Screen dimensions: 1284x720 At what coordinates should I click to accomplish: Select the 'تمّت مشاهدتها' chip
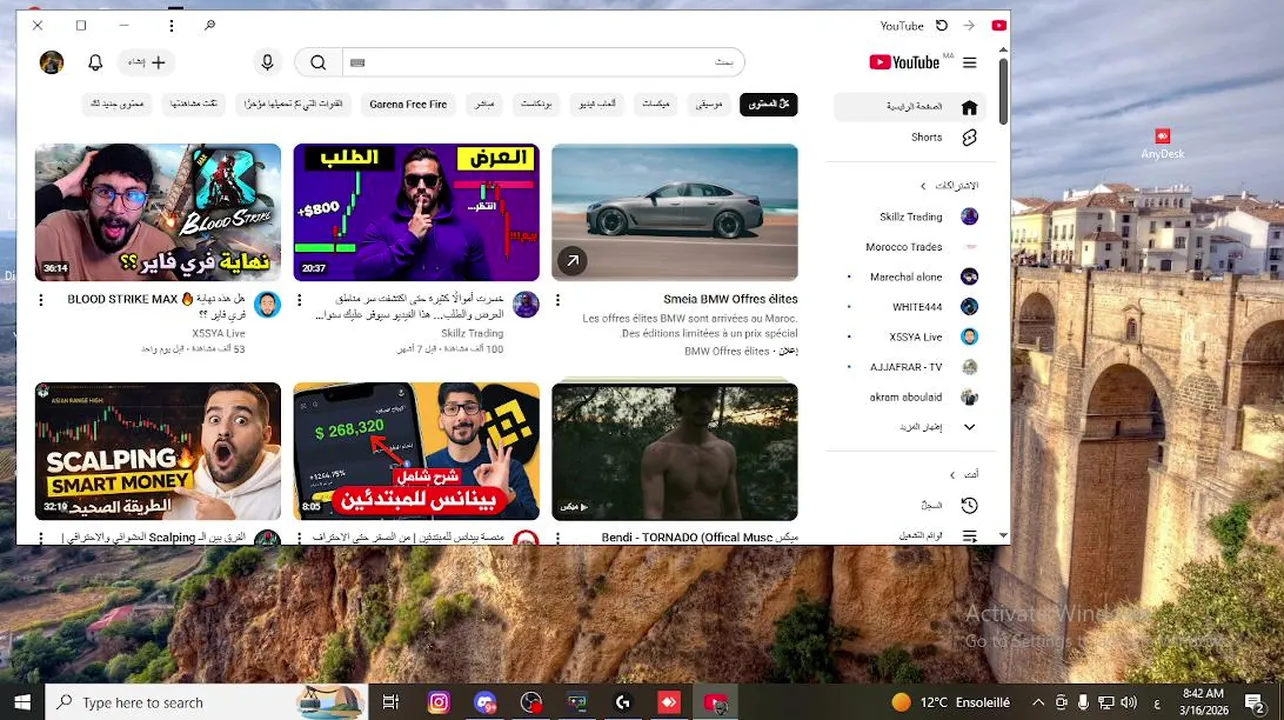(x=194, y=104)
